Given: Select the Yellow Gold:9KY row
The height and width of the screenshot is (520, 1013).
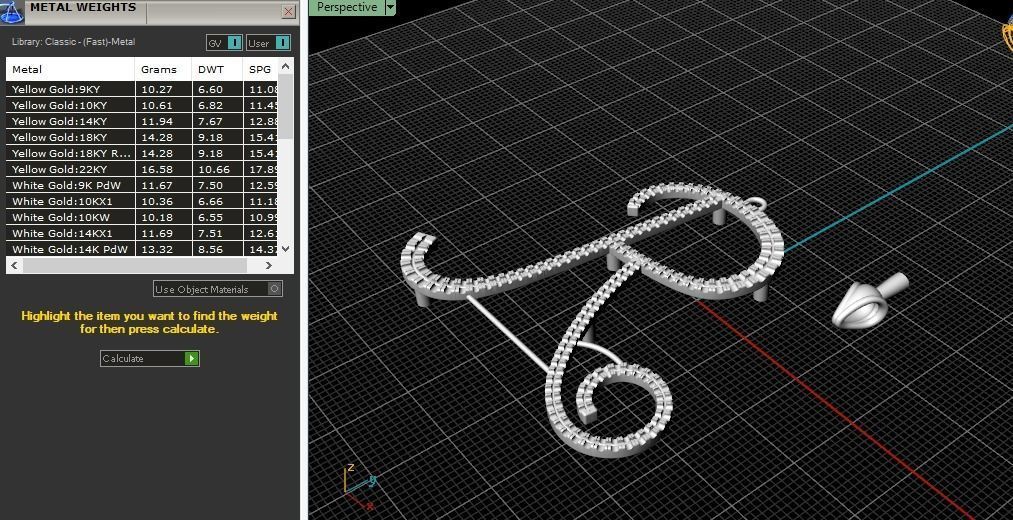Looking at the screenshot, I should [143, 89].
